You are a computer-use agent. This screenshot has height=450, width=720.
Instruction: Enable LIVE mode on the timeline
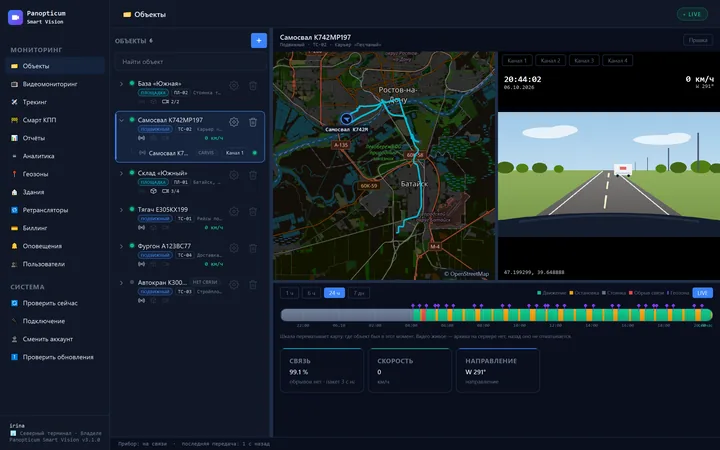coord(702,293)
